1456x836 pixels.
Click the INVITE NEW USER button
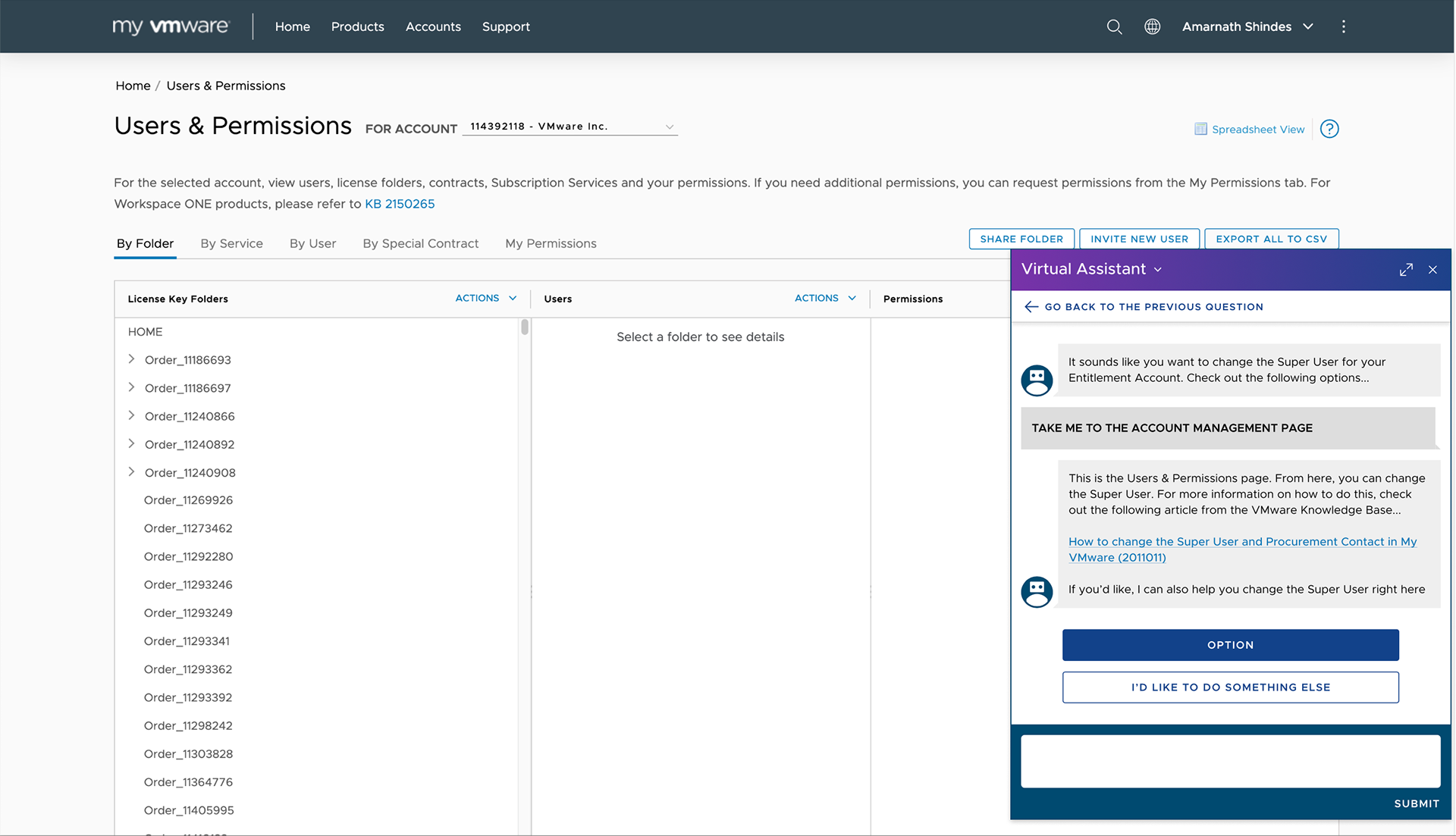[x=1139, y=239]
